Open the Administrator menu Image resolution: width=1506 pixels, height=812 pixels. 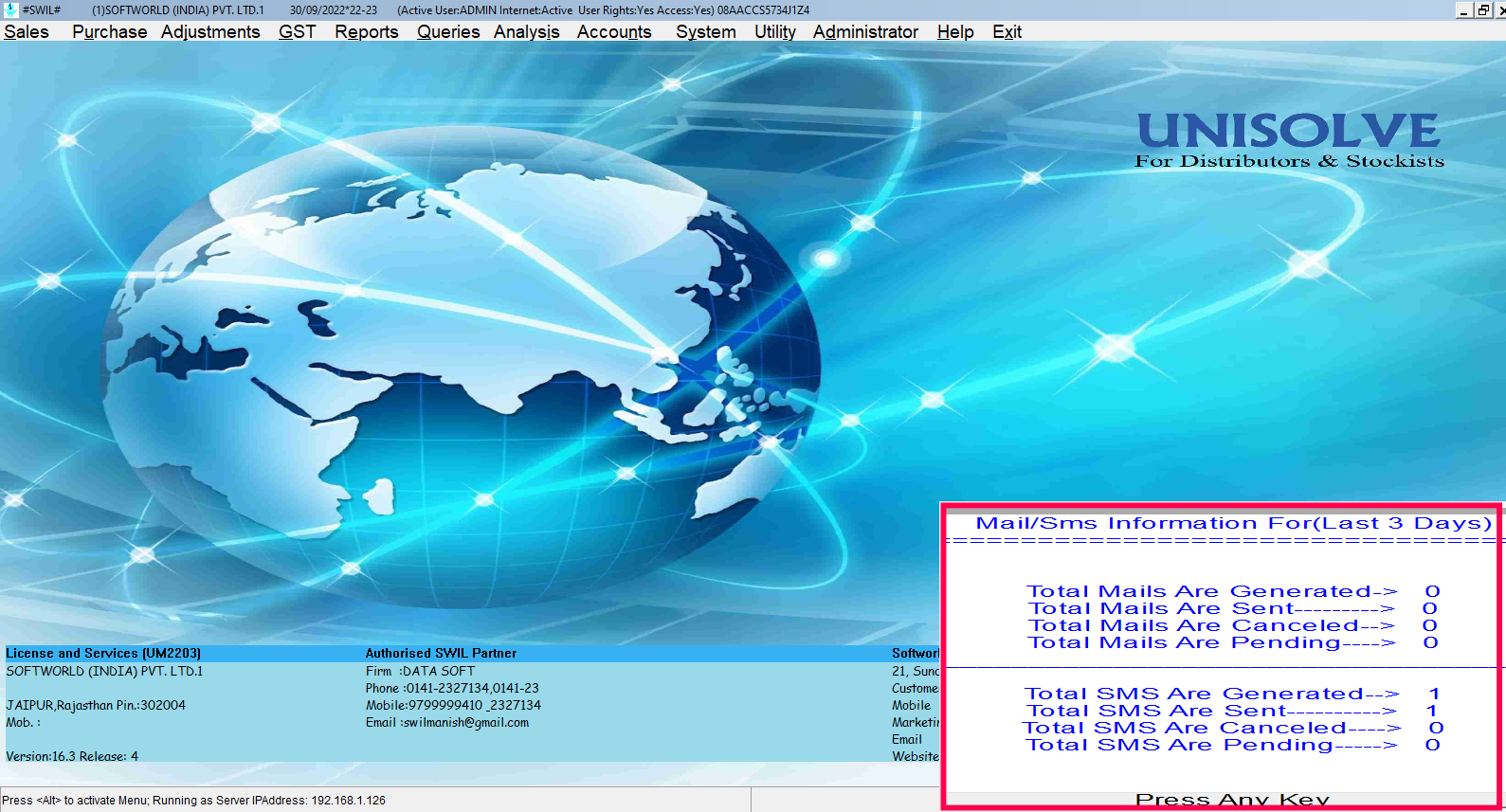coord(865,32)
